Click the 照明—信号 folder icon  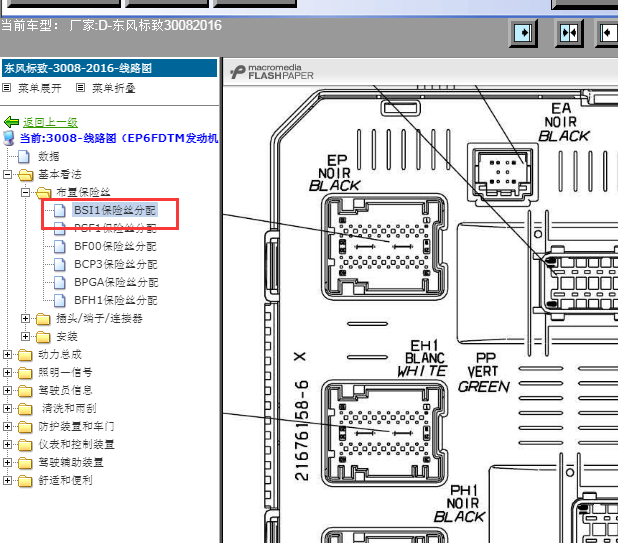(26, 373)
